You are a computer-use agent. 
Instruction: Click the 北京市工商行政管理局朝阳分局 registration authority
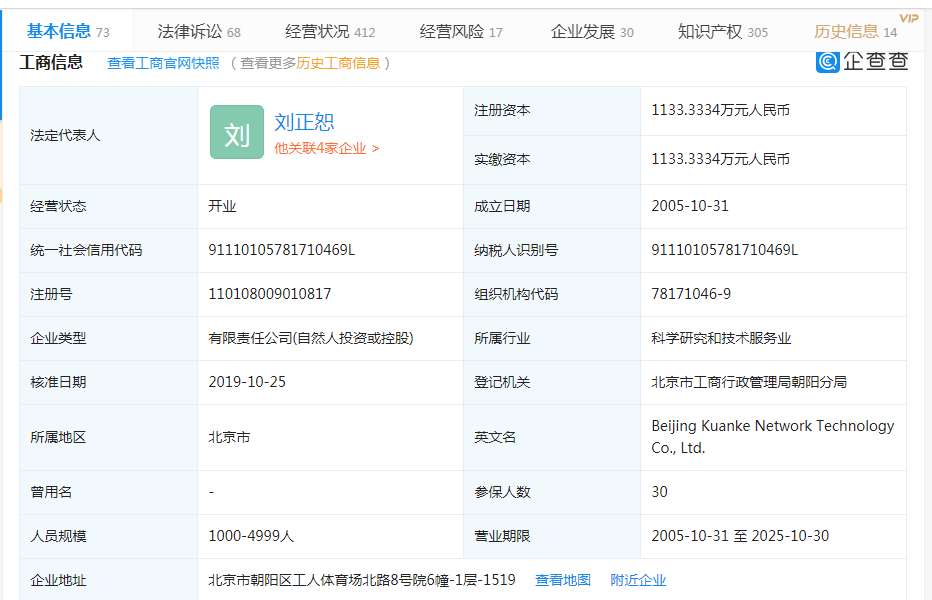pos(749,382)
